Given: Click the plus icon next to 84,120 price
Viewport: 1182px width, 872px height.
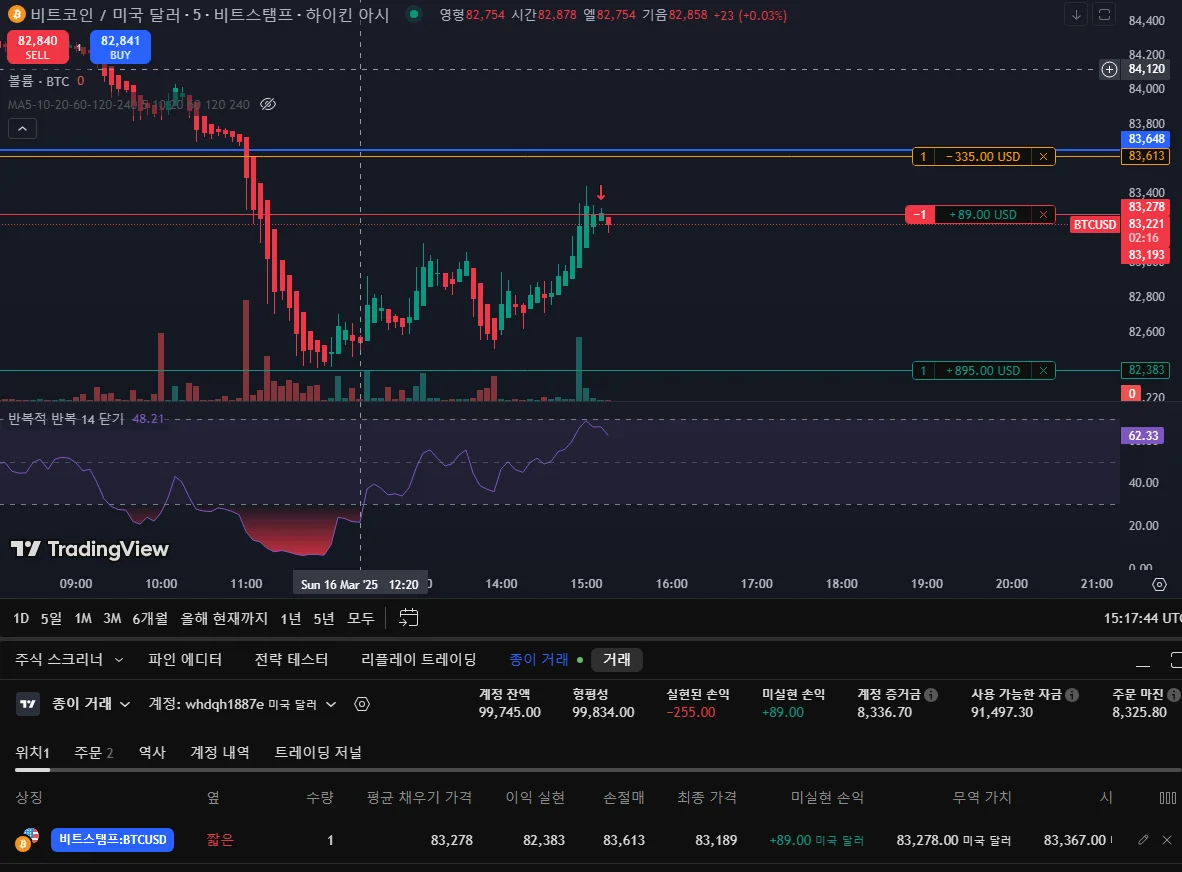Looking at the screenshot, I should point(1109,69).
